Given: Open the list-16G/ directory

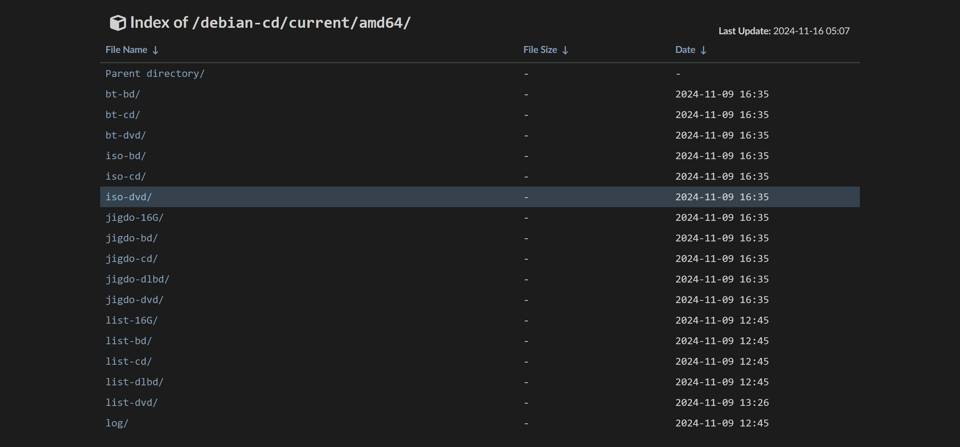Looking at the screenshot, I should tap(131, 321).
